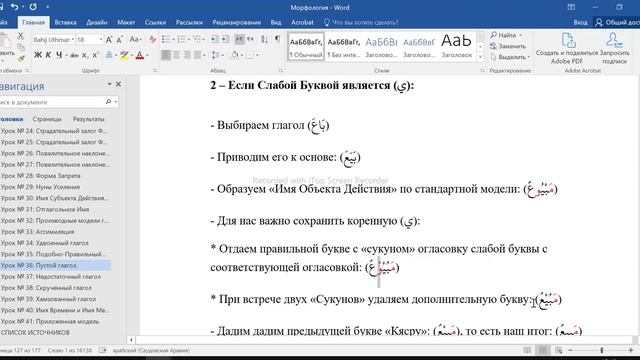Align text right
640x360 pixels.
(x=187, y=55)
